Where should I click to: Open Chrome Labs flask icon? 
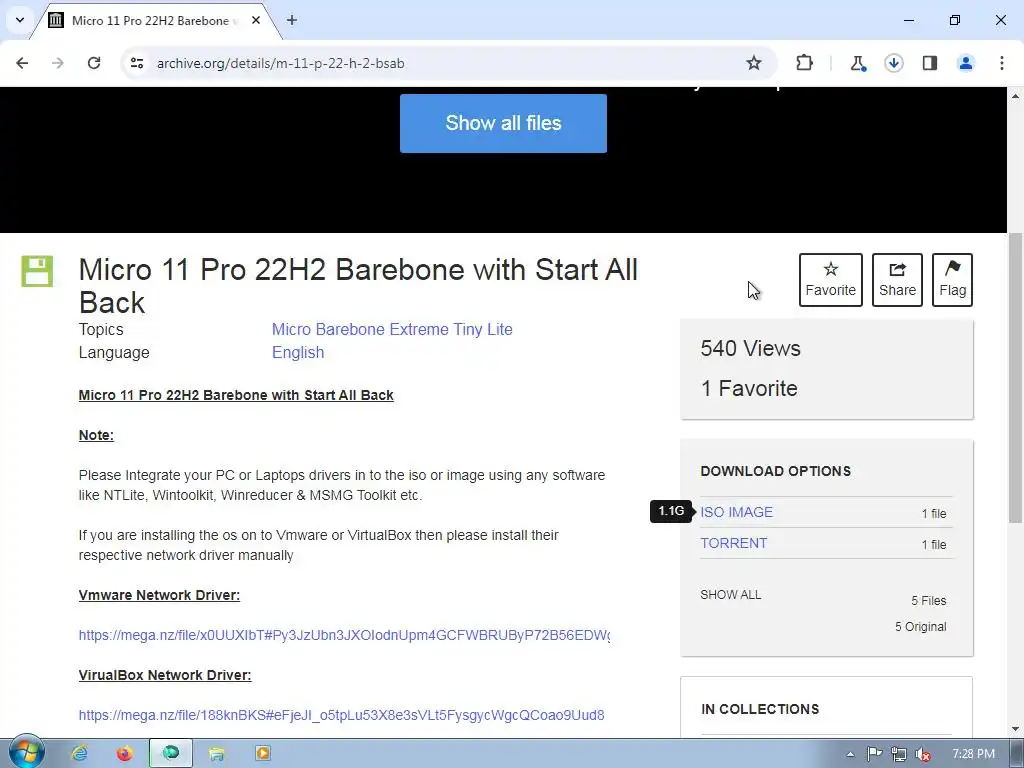coord(857,63)
